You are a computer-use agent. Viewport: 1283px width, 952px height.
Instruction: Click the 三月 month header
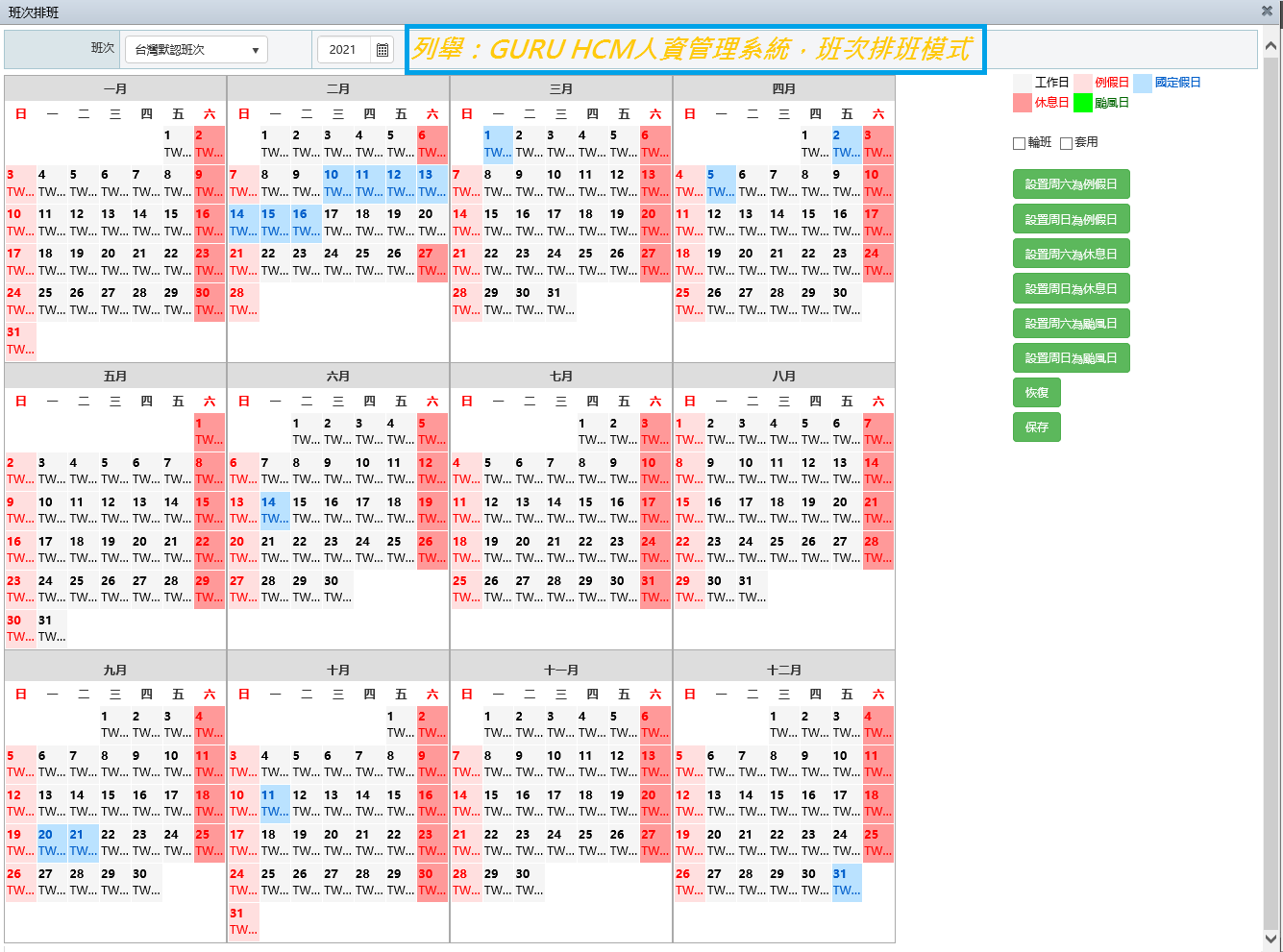pyautogui.click(x=561, y=88)
